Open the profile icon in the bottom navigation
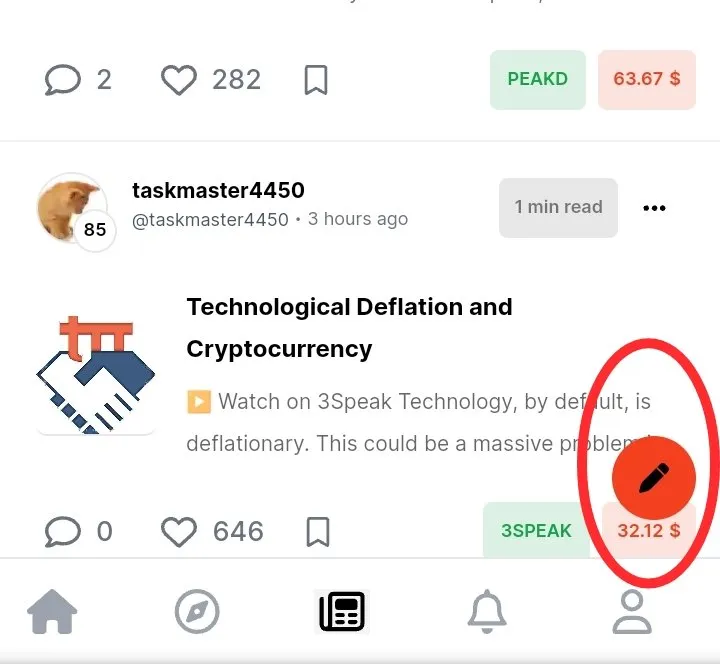The width and height of the screenshot is (720, 664). pos(632,612)
